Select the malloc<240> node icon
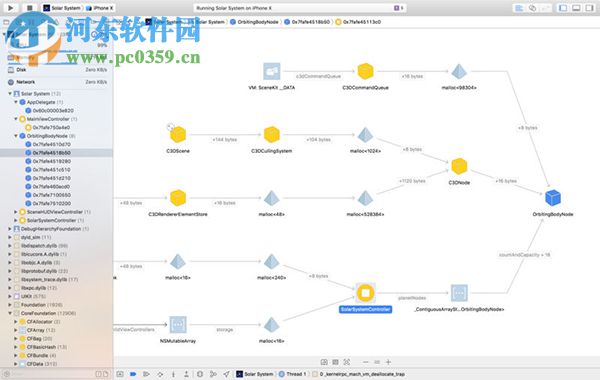600x380 pixels. [x=272, y=261]
